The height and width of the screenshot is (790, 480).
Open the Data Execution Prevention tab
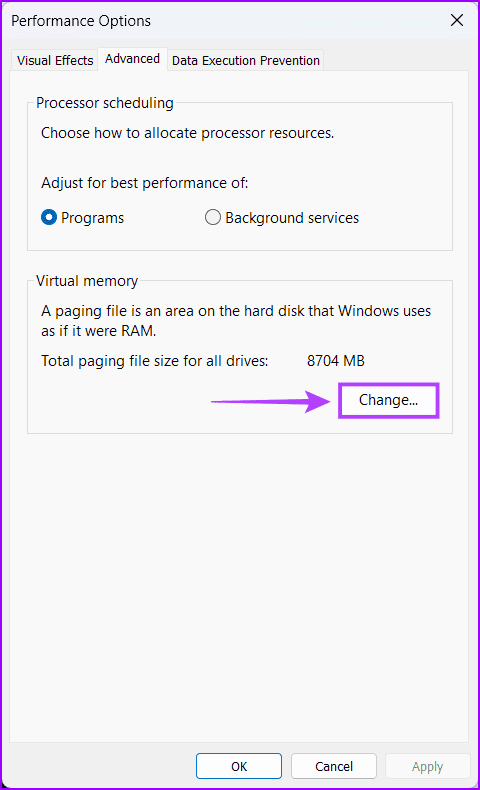click(x=246, y=60)
